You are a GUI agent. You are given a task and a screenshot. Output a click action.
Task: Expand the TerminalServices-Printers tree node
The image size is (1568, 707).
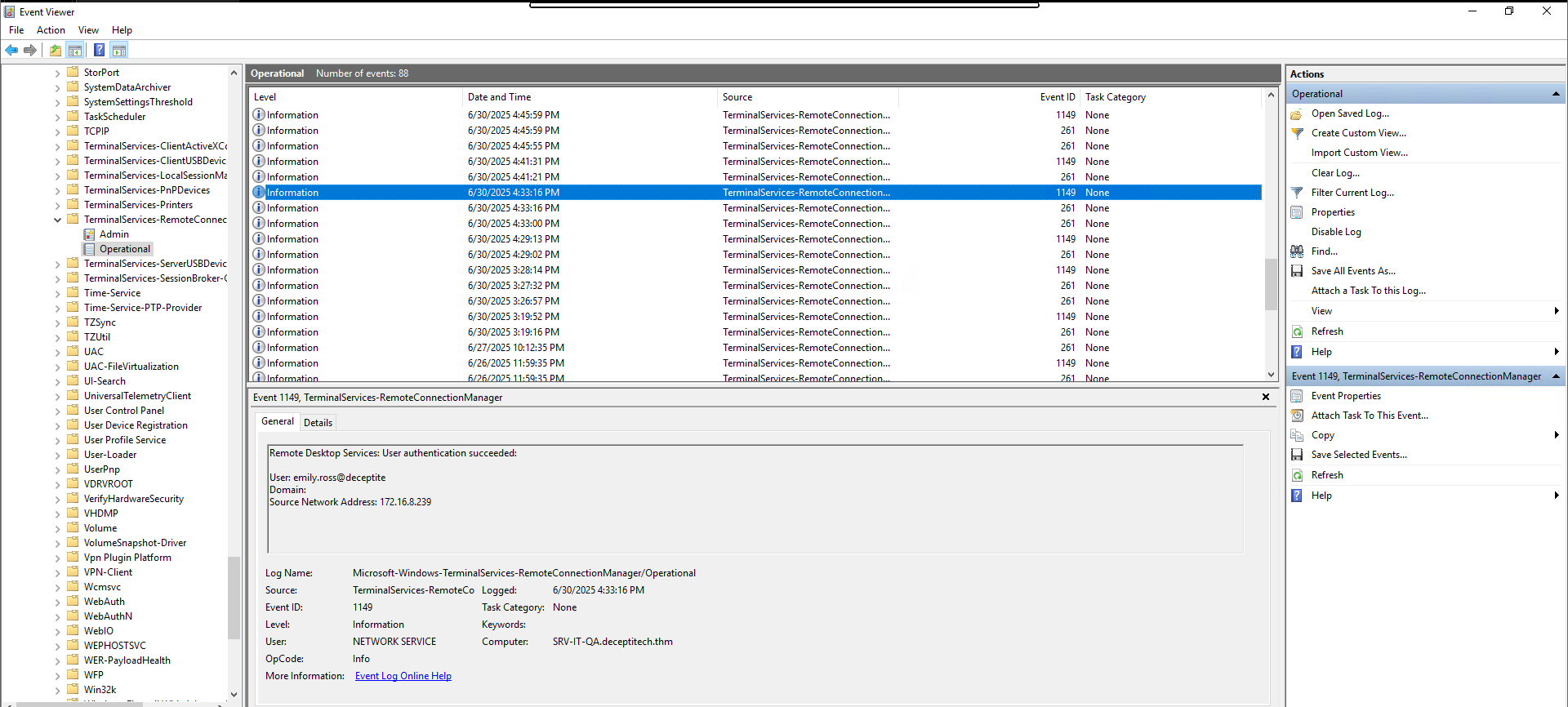tap(58, 205)
